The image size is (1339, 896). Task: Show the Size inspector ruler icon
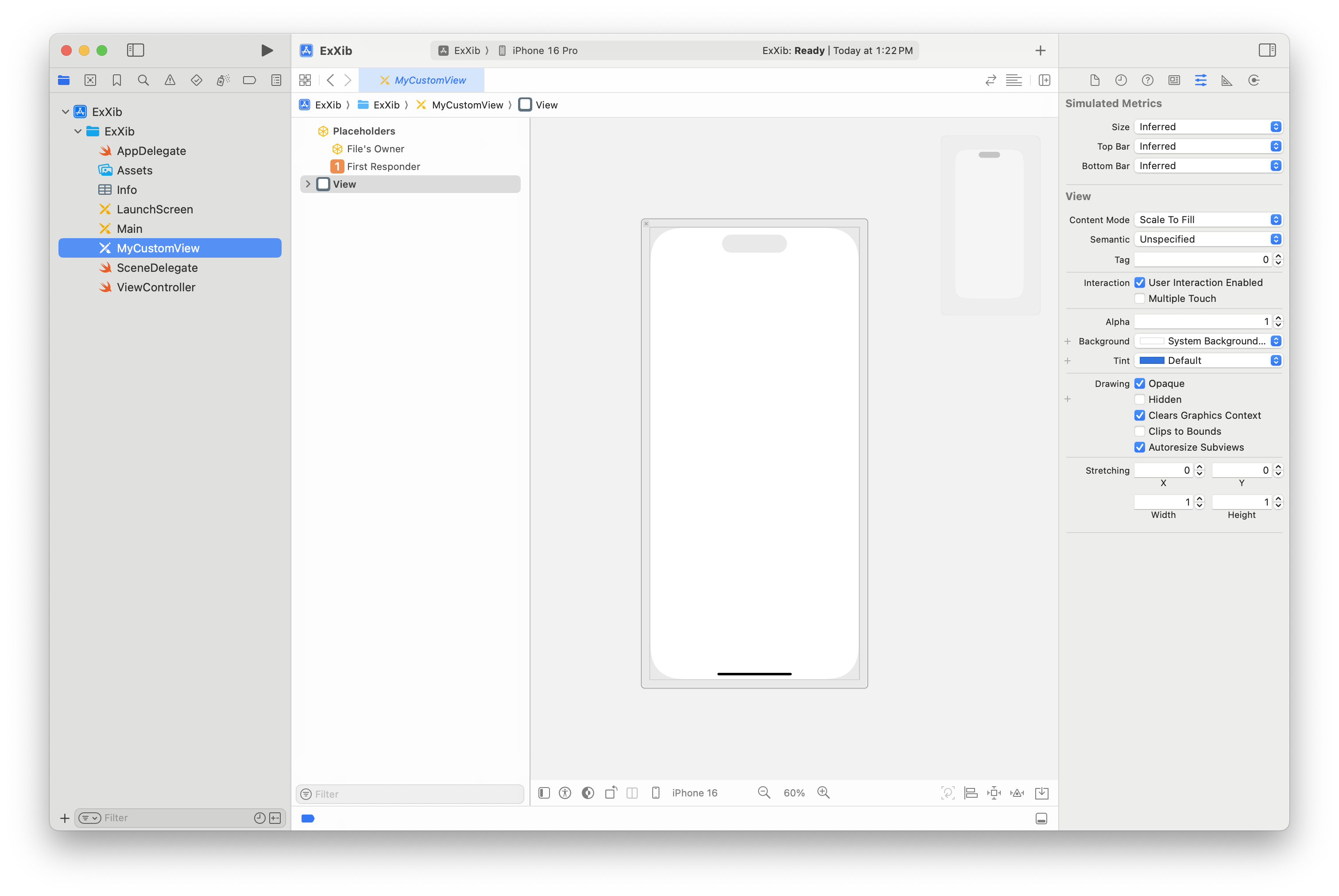1227,81
